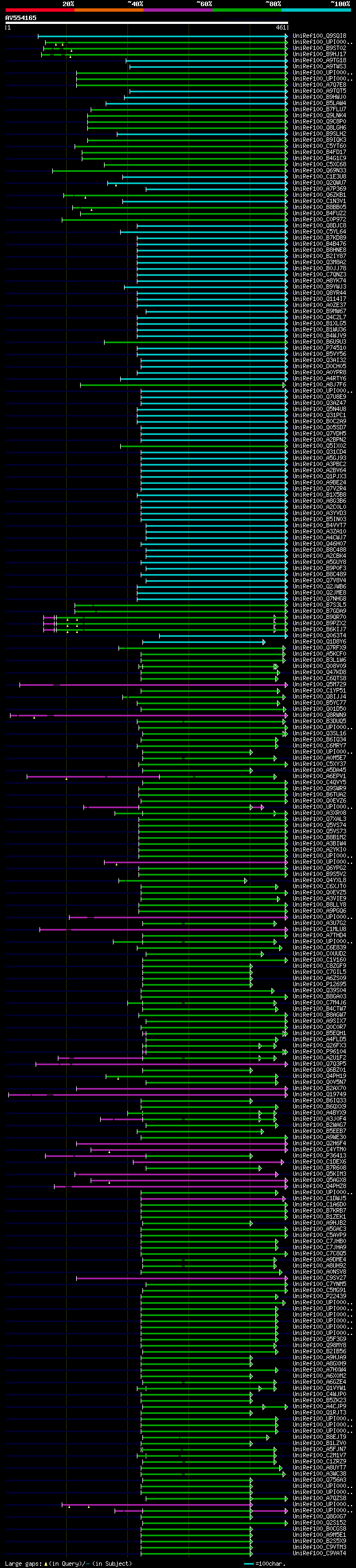356x1568 pixels.
Task: Select the UniRef100_Q9LNK4 label
Action: [x=319, y=115]
